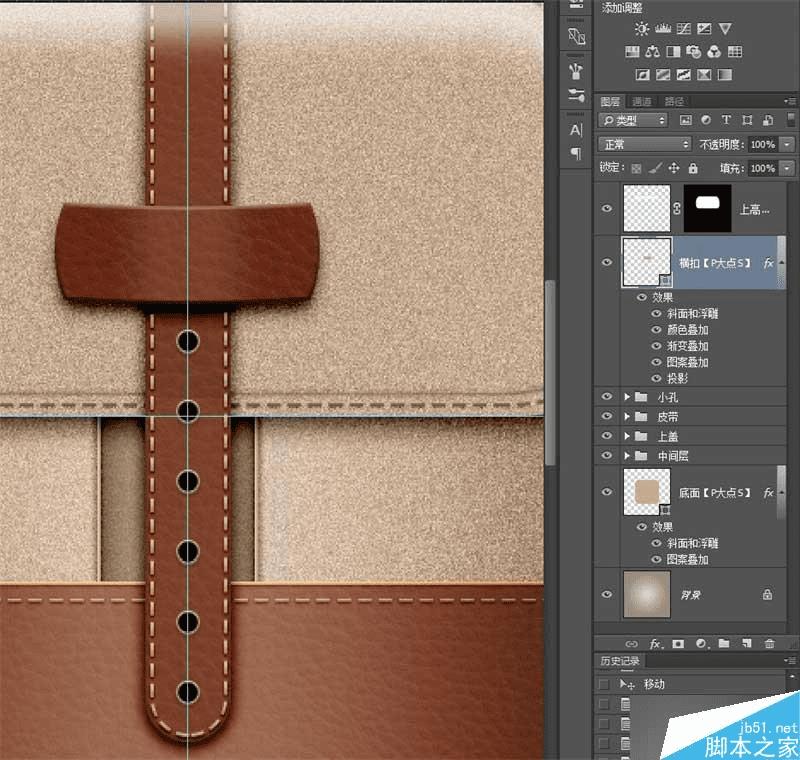Switch to the 路径 tab
Screen dimensions: 800x760
point(674,101)
